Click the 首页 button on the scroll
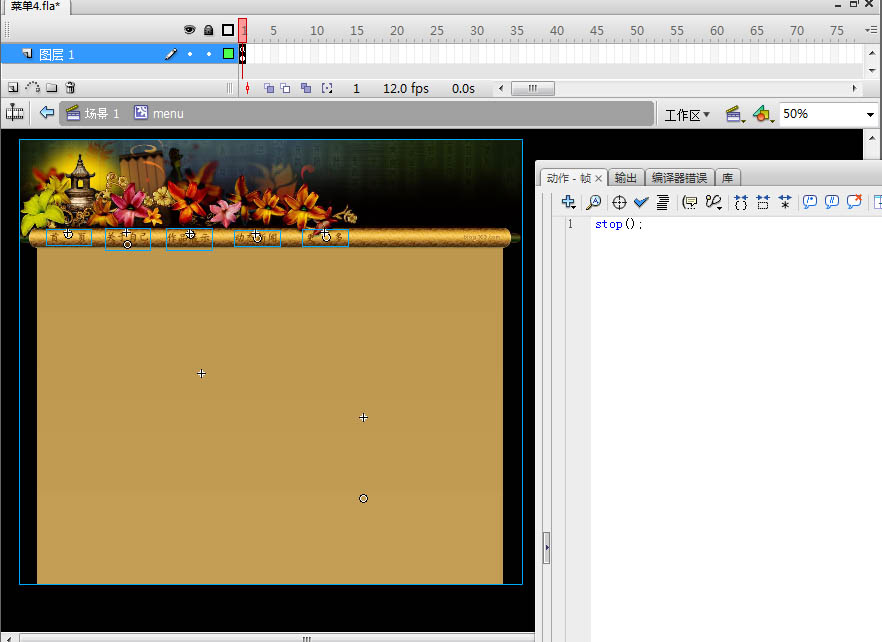882x642 pixels. [69, 237]
